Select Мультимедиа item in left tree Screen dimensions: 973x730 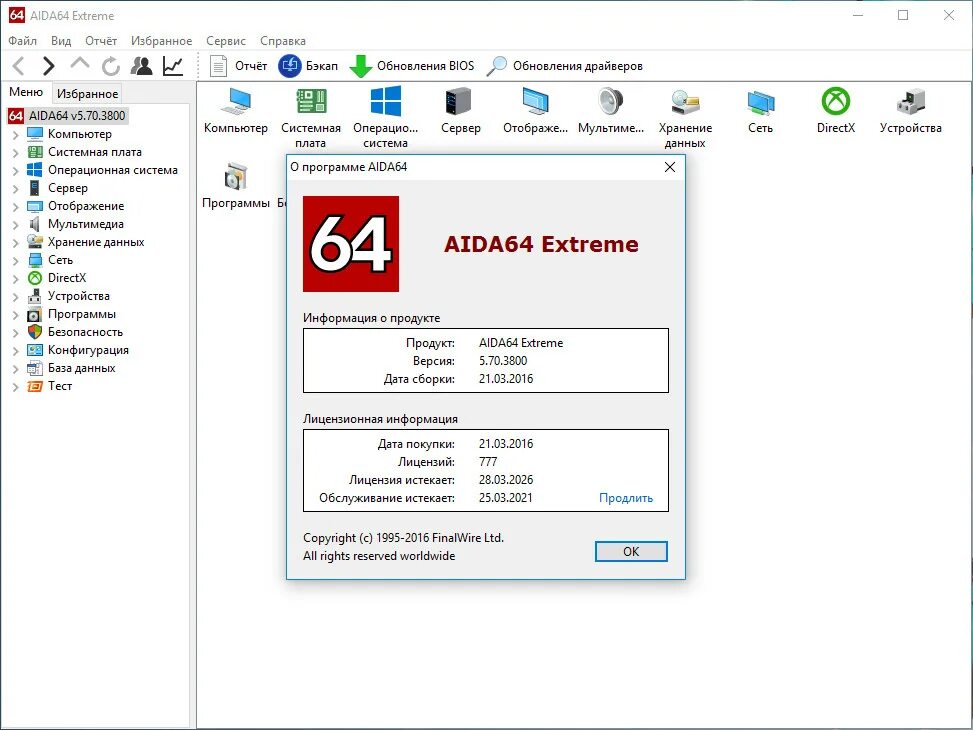[75, 223]
